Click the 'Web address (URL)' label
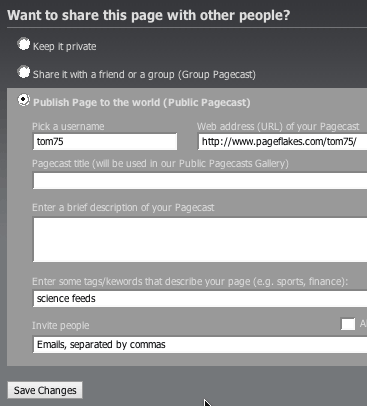Viewport: 367px width, 406px height. pos(278,126)
